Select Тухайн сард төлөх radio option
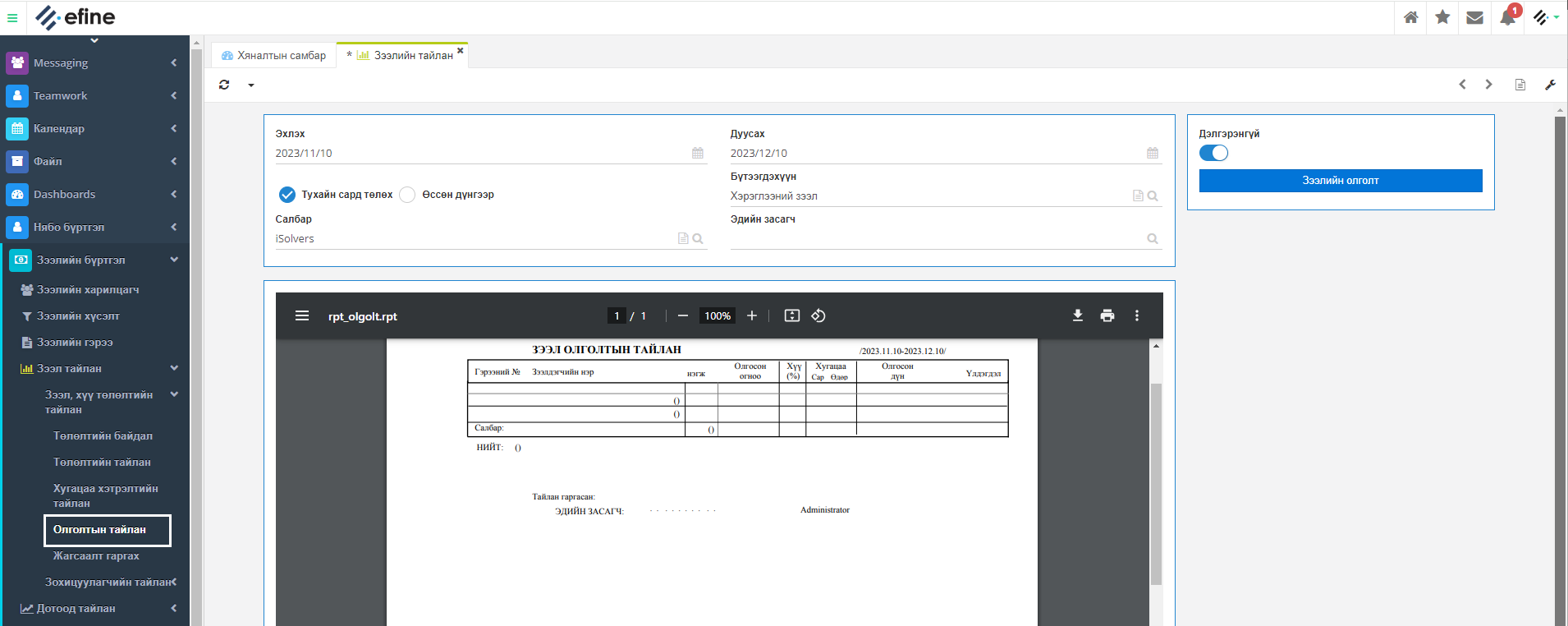Screen dimensions: 1568x626 (x=287, y=195)
